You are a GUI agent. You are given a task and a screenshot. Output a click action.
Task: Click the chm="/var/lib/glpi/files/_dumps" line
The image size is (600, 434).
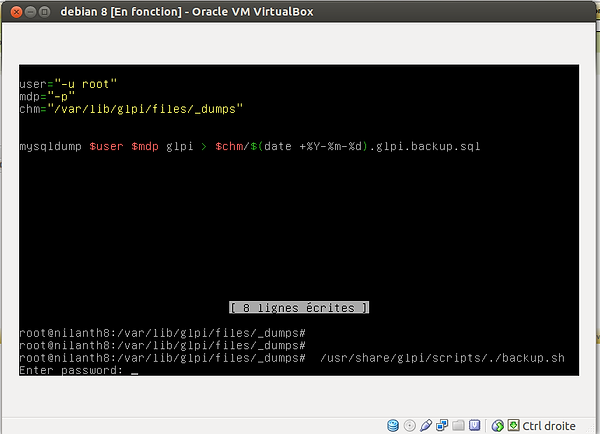click(131, 109)
